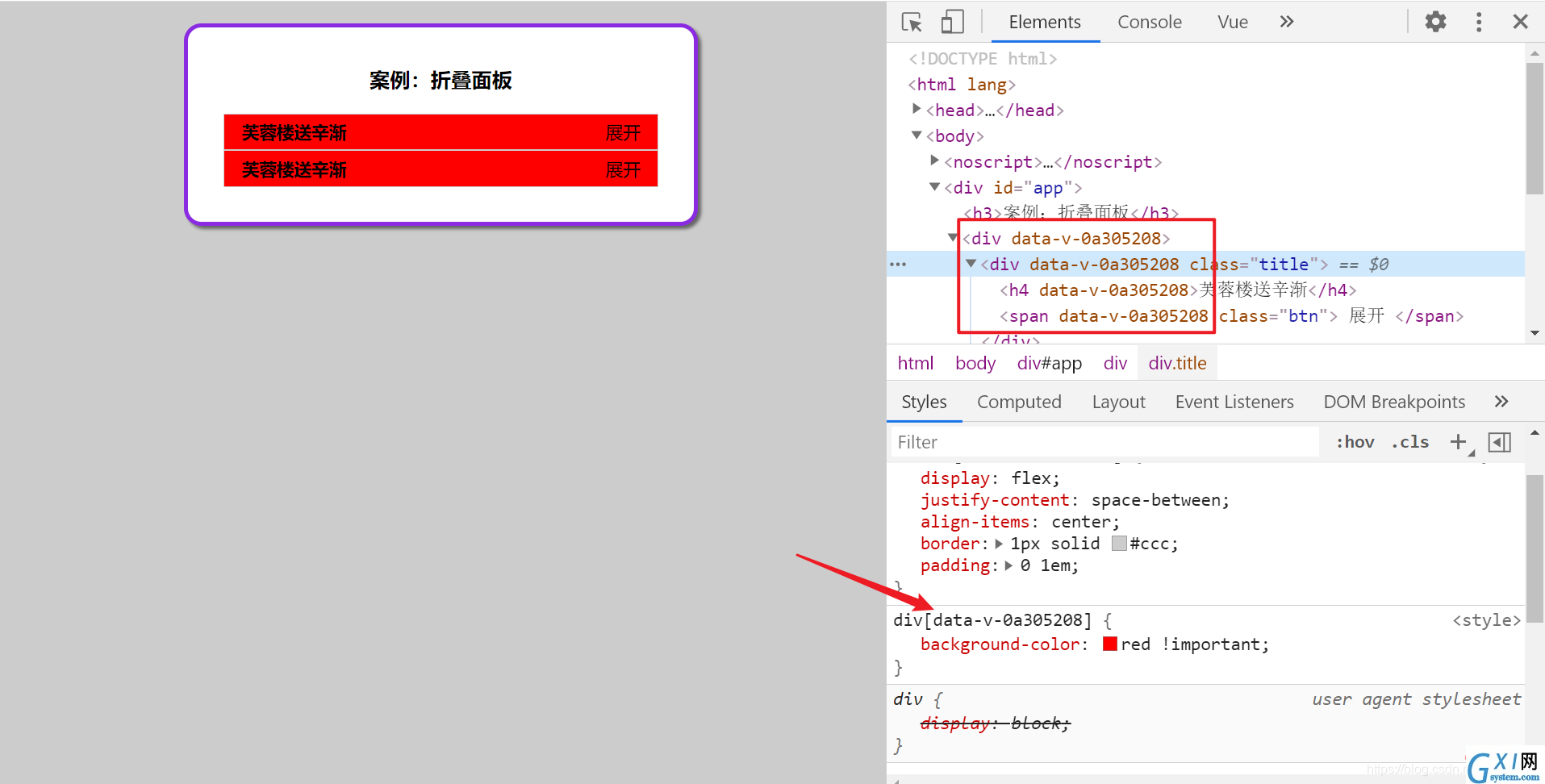This screenshot has height=784, width=1545.
Task: Open the Layout sub-tab
Action: [1119, 402]
